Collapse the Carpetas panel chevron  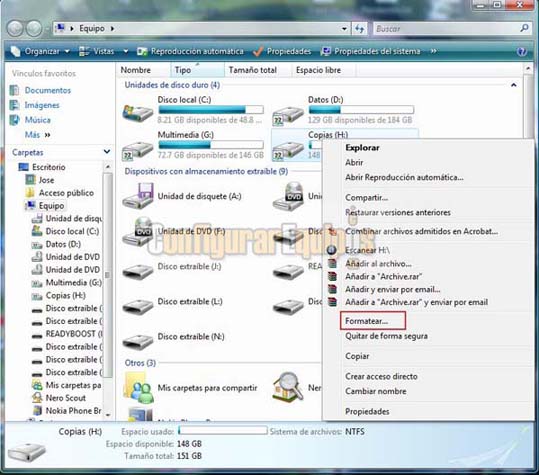tap(107, 152)
